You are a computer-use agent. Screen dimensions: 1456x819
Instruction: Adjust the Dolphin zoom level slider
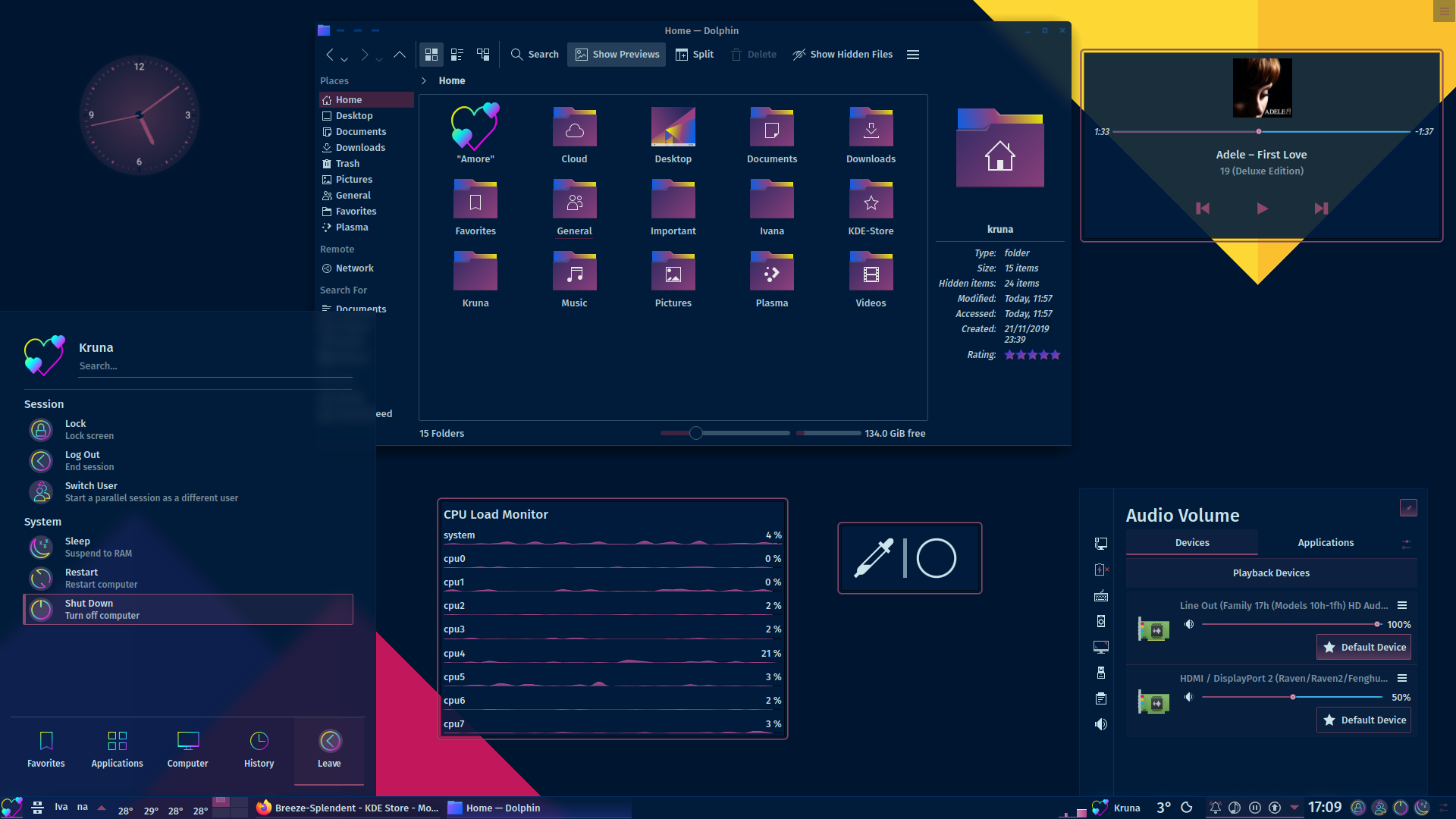click(x=695, y=433)
